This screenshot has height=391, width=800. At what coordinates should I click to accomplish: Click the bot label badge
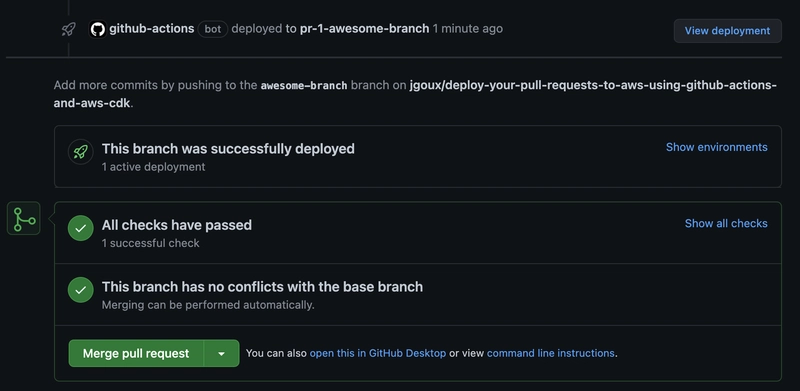coord(213,29)
